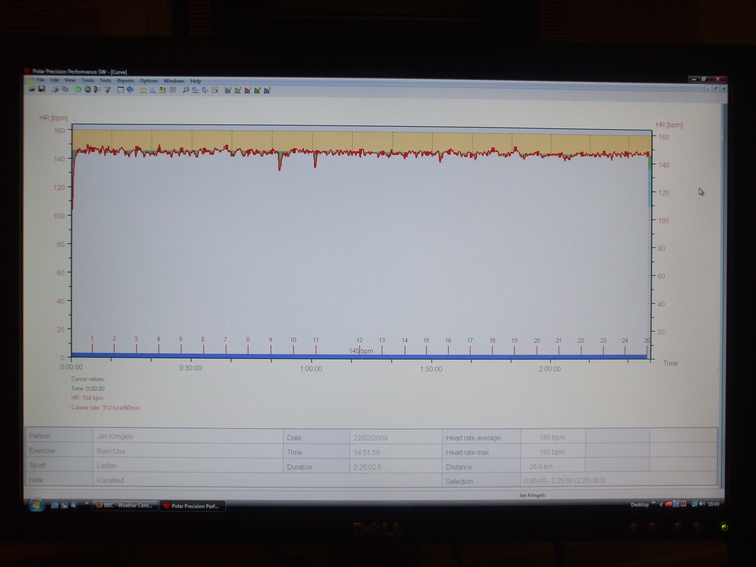Click the printer toolbar icon
756x567 pixels.
point(55,89)
